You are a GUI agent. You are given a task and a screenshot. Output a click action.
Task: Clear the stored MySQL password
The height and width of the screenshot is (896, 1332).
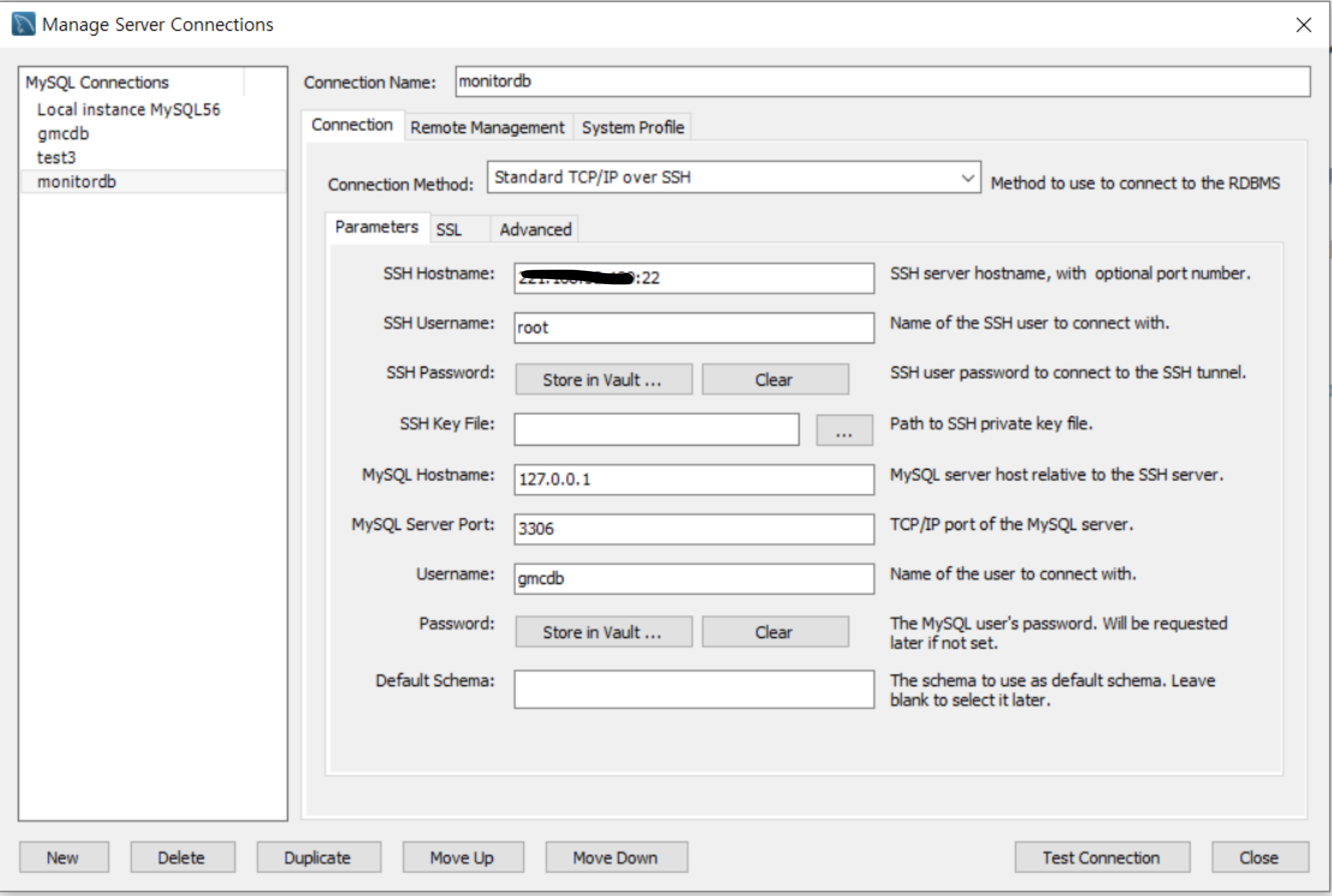click(x=775, y=632)
